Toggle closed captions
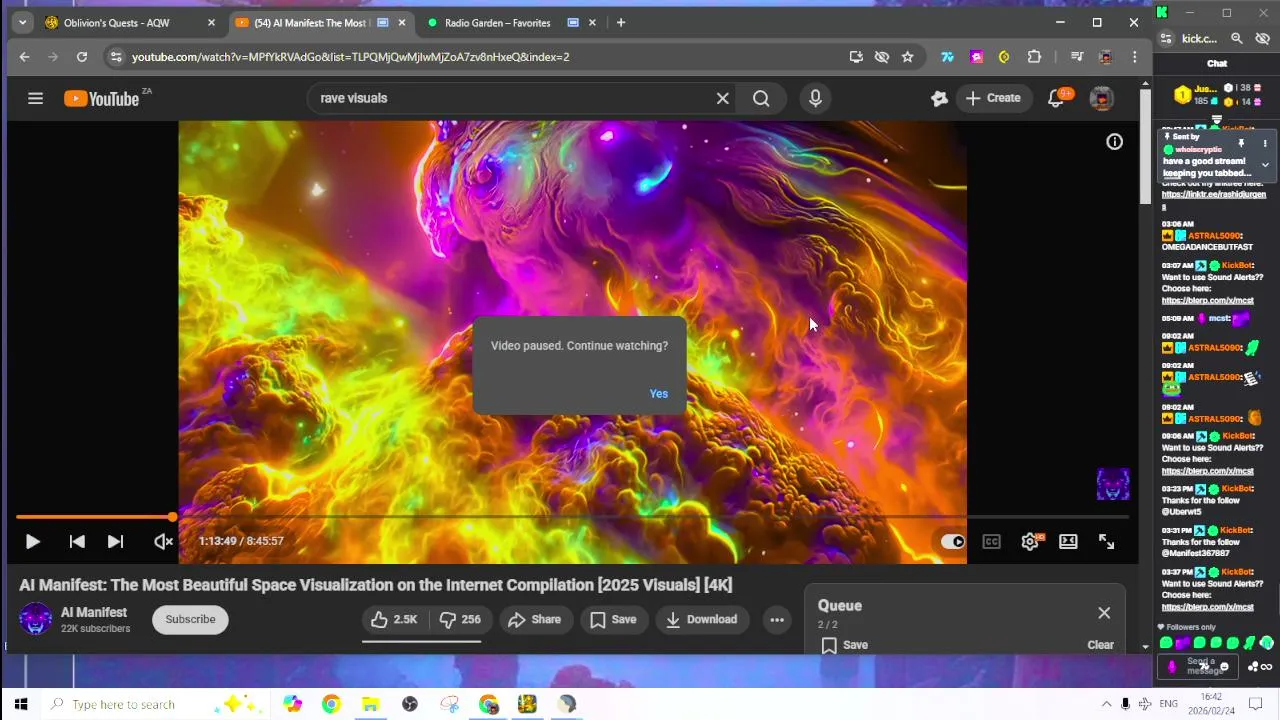This screenshot has width=1280, height=720. 991,541
